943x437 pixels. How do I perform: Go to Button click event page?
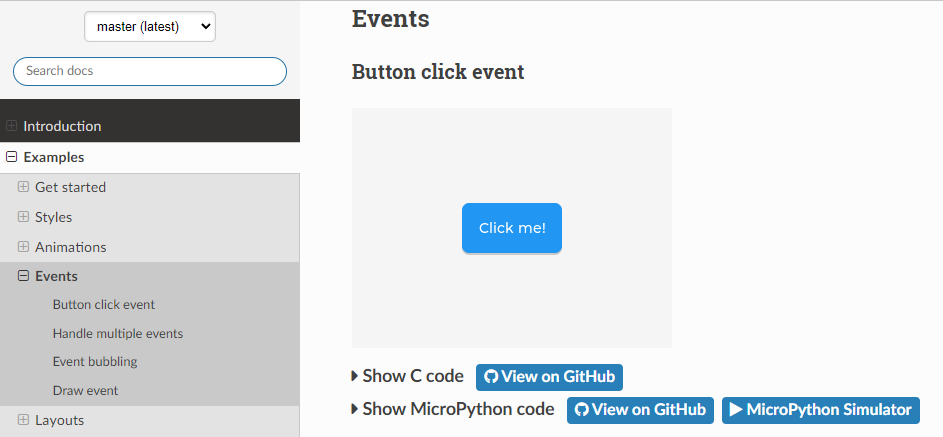point(104,305)
